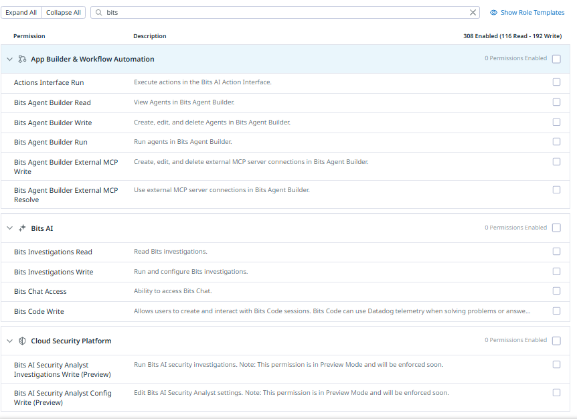The width and height of the screenshot is (577, 419).
Task: Click the eye icon beside Show Role Templates
Action: click(493, 13)
